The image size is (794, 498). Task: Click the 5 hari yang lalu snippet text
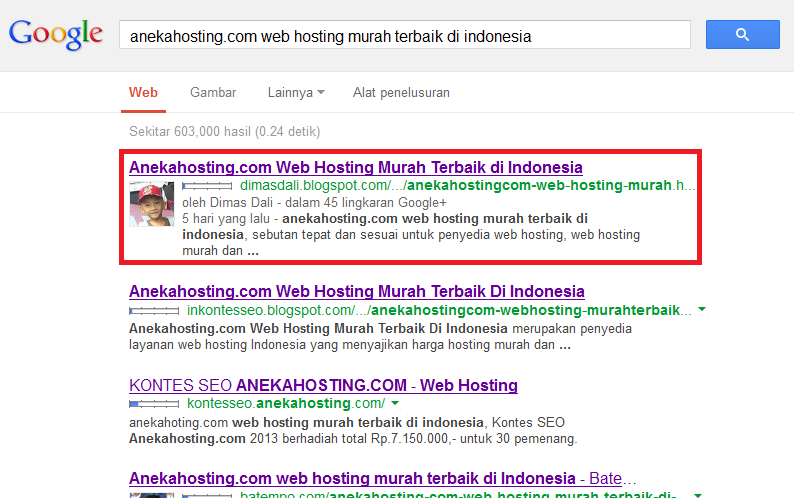(225, 219)
